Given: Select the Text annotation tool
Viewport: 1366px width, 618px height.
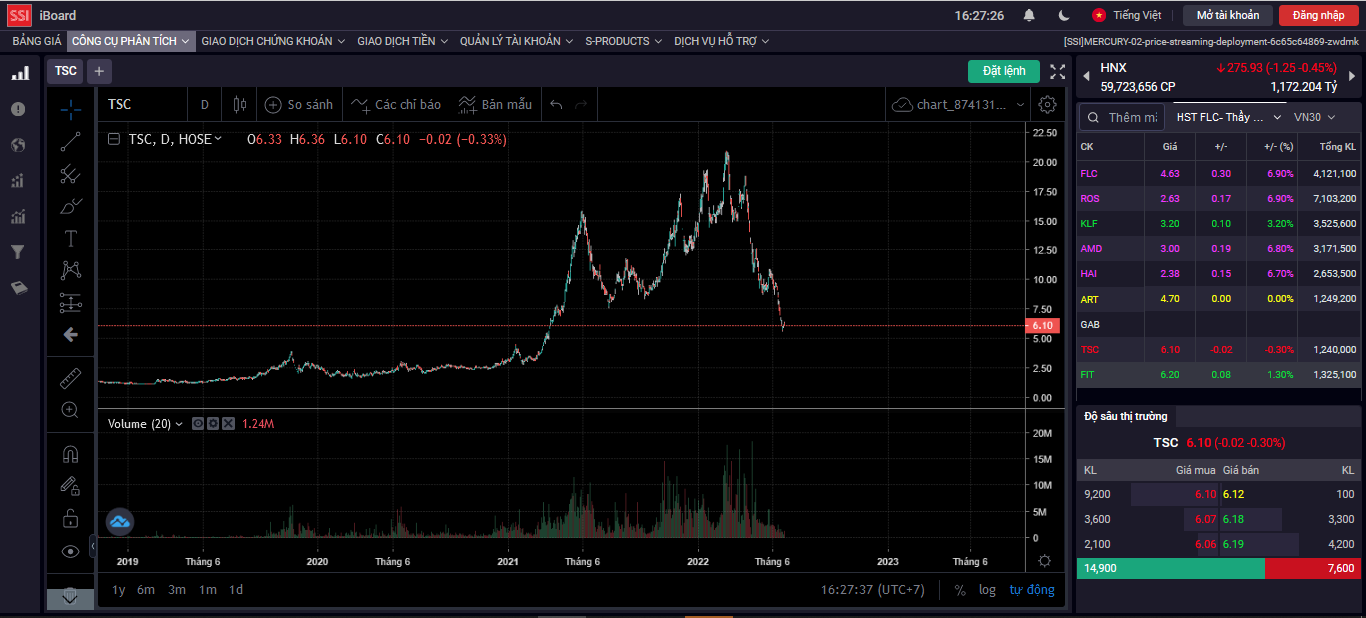Looking at the screenshot, I should [x=70, y=238].
